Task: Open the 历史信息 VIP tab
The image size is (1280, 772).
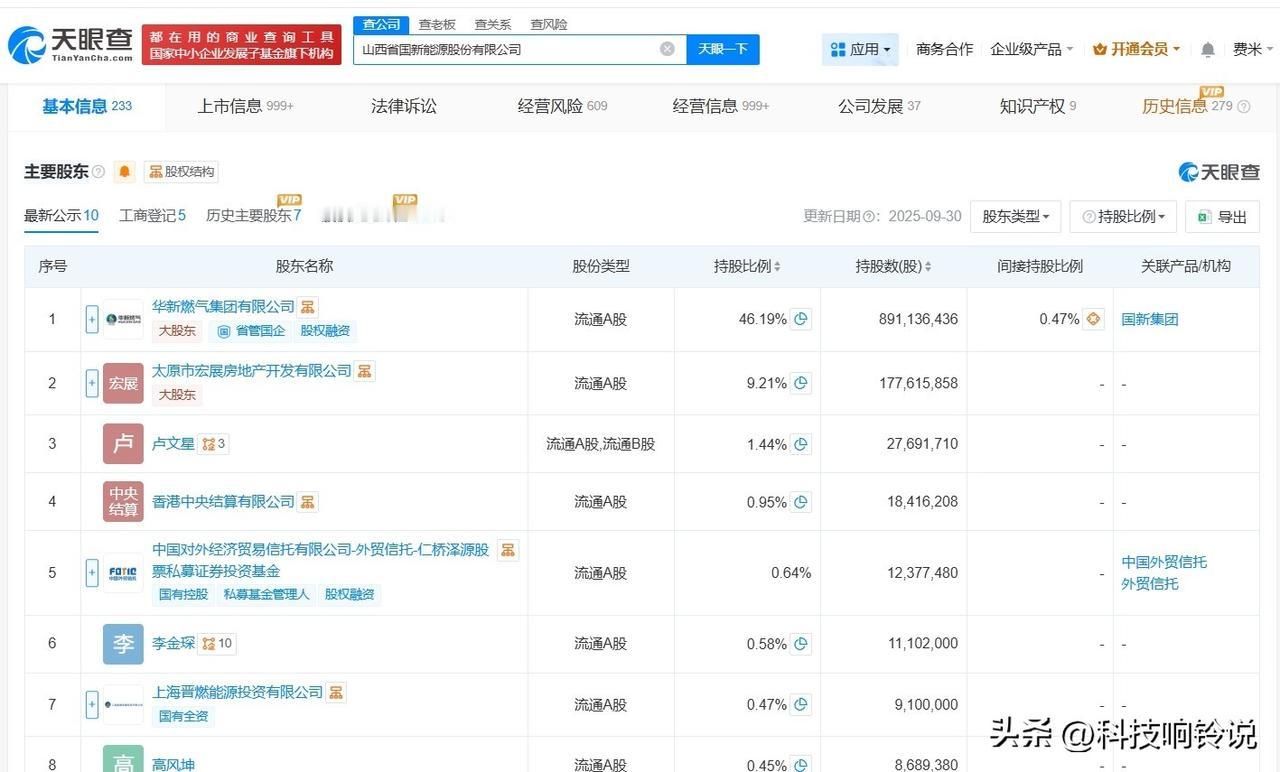Action: pyautogui.click(x=1195, y=106)
